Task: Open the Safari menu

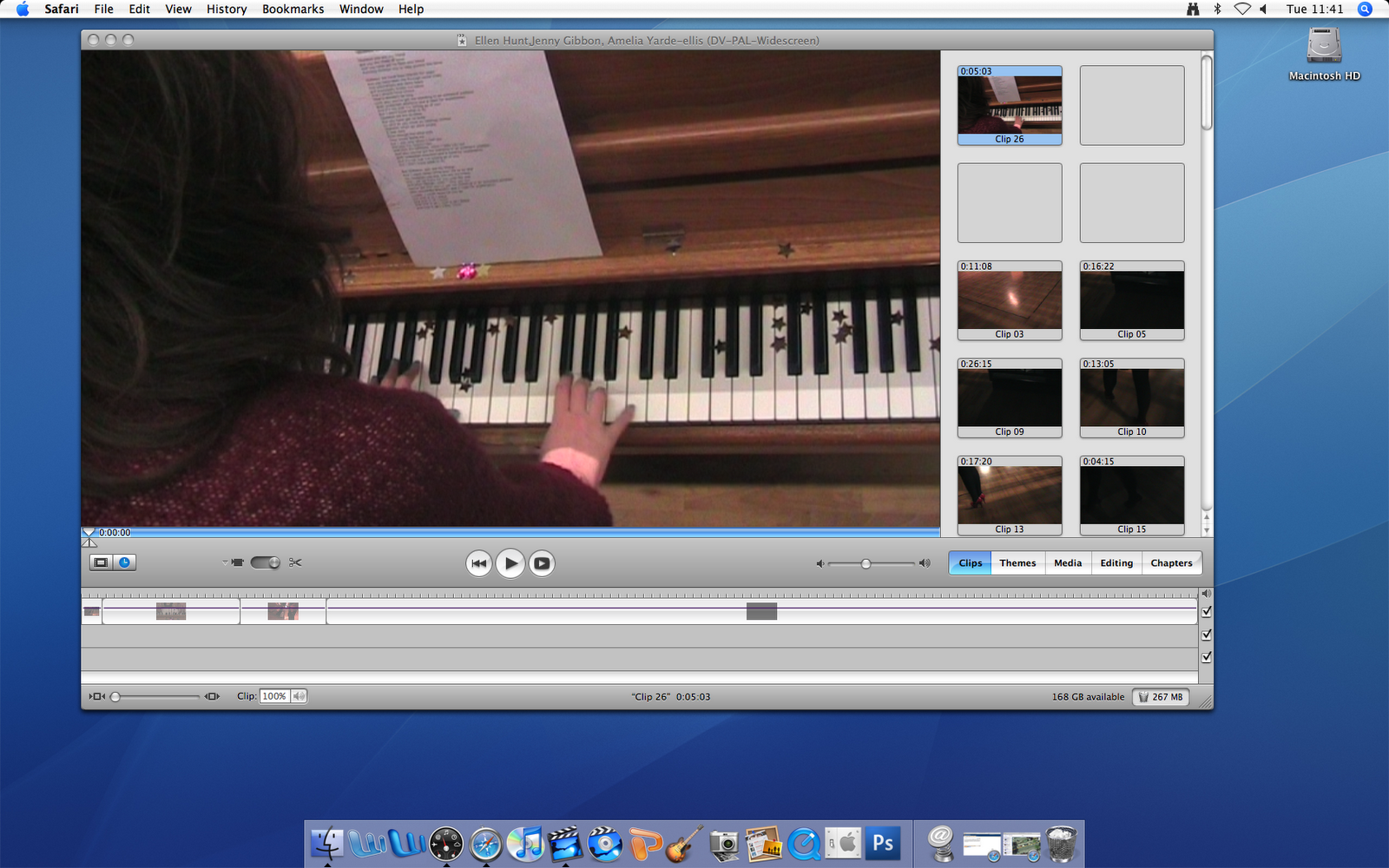Action: click(x=62, y=9)
